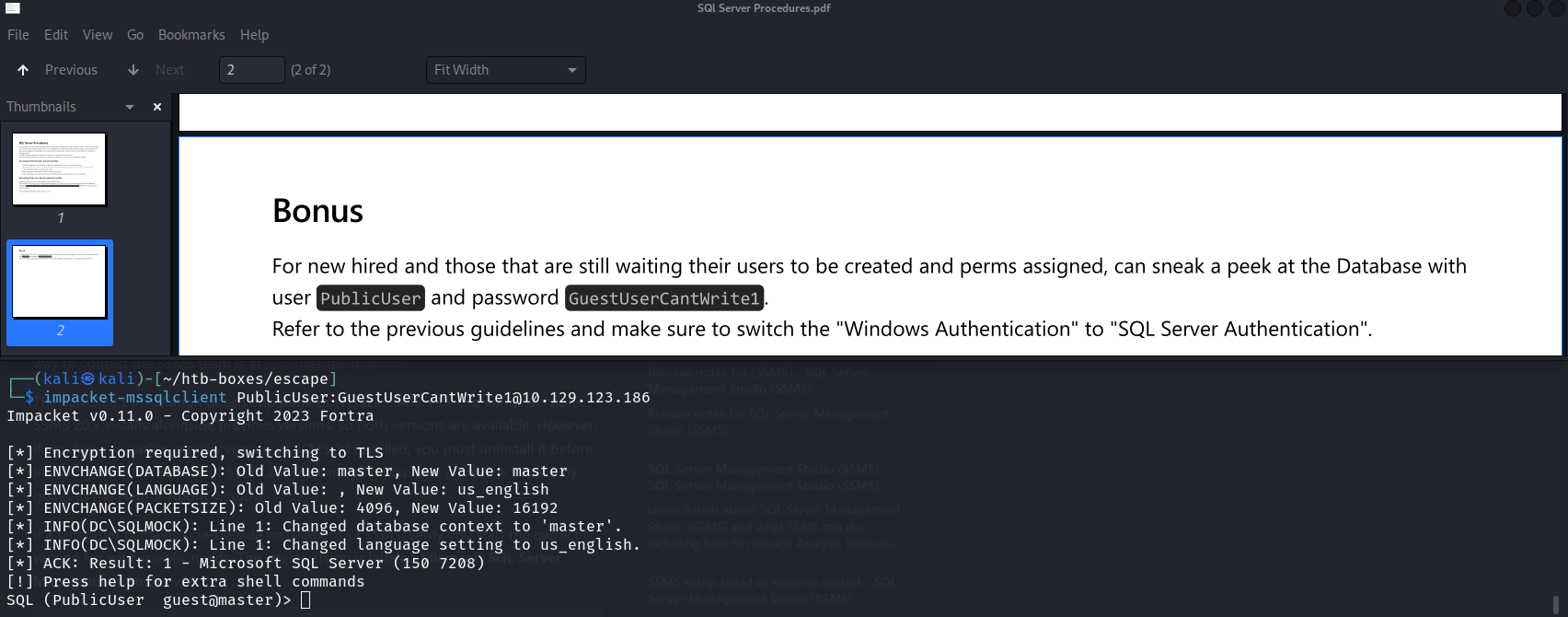This screenshot has width=1568, height=617.
Task: Click the GuestUserCantWrite1 password in PDF
Action: [x=664, y=298]
